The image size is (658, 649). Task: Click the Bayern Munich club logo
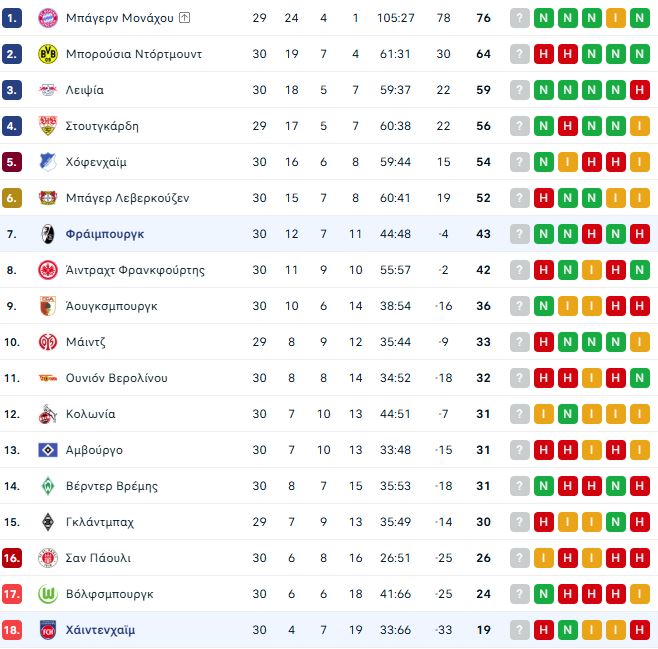[x=46, y=18]
